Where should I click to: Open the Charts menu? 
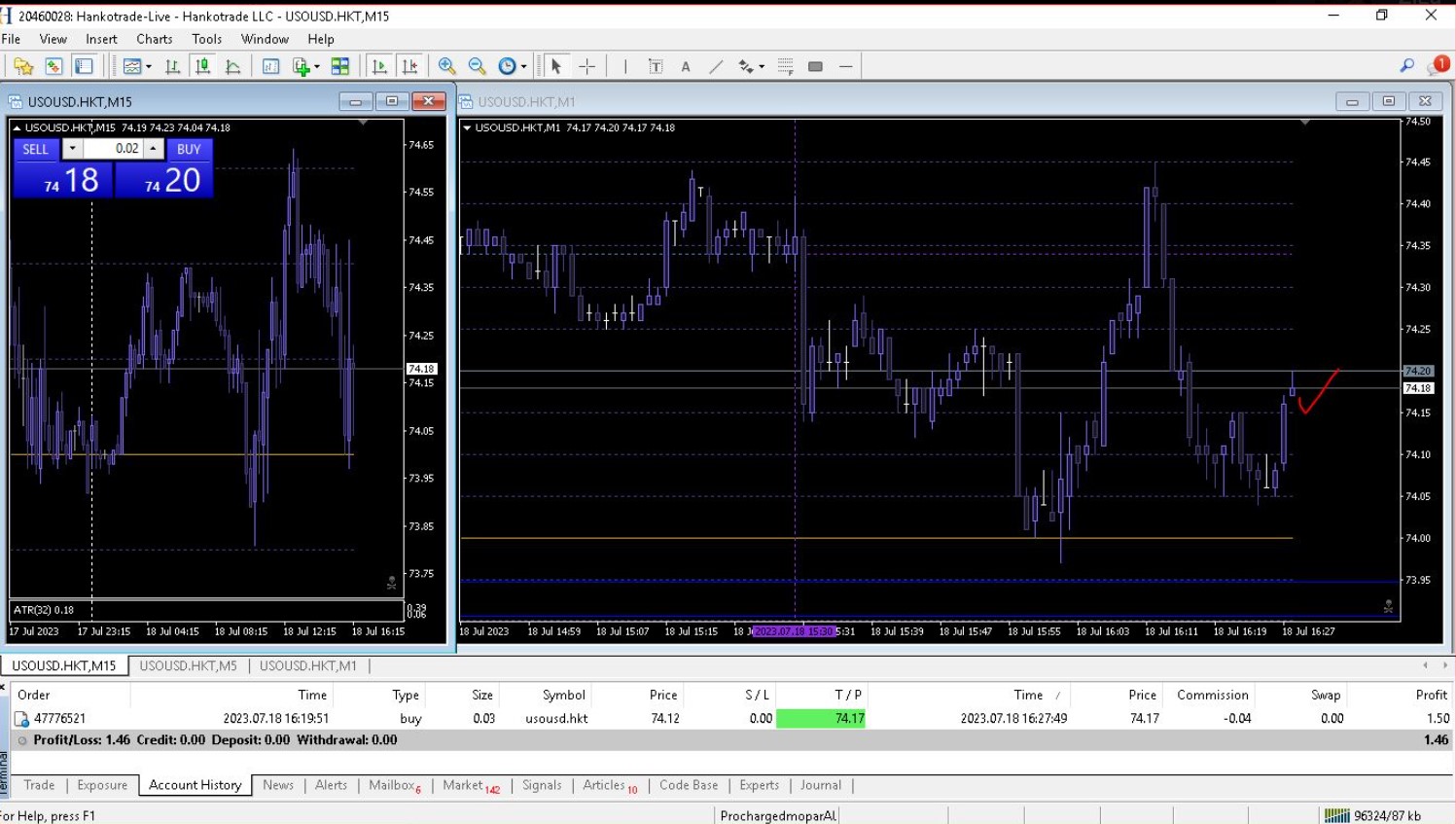(154, 39)
